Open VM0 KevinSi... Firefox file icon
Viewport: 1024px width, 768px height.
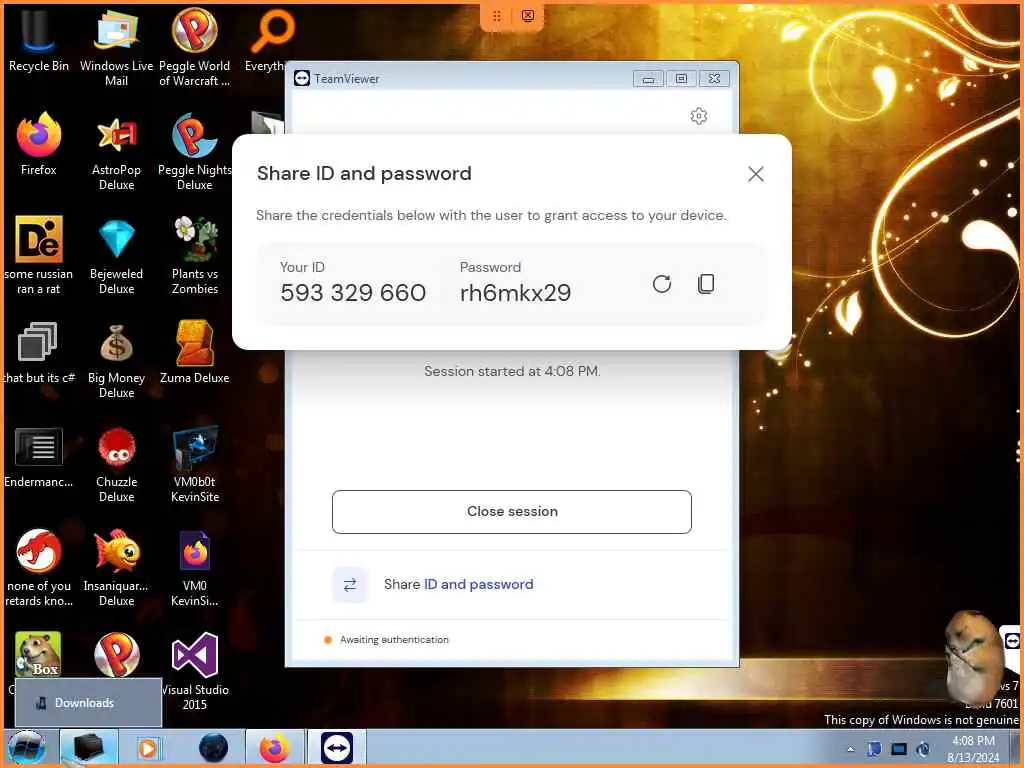coord(195,568)
